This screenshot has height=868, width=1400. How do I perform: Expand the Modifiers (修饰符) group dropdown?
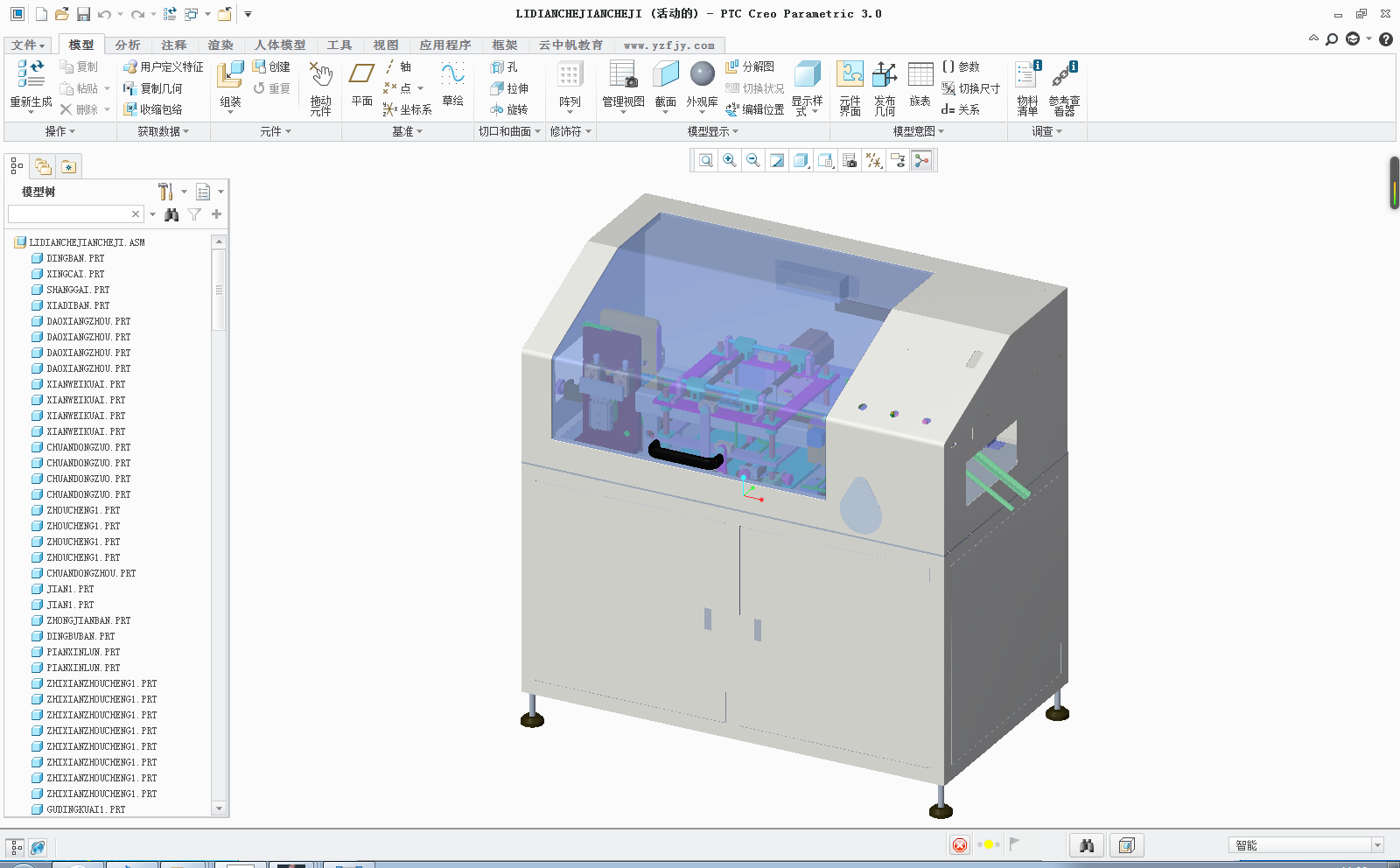571,131
